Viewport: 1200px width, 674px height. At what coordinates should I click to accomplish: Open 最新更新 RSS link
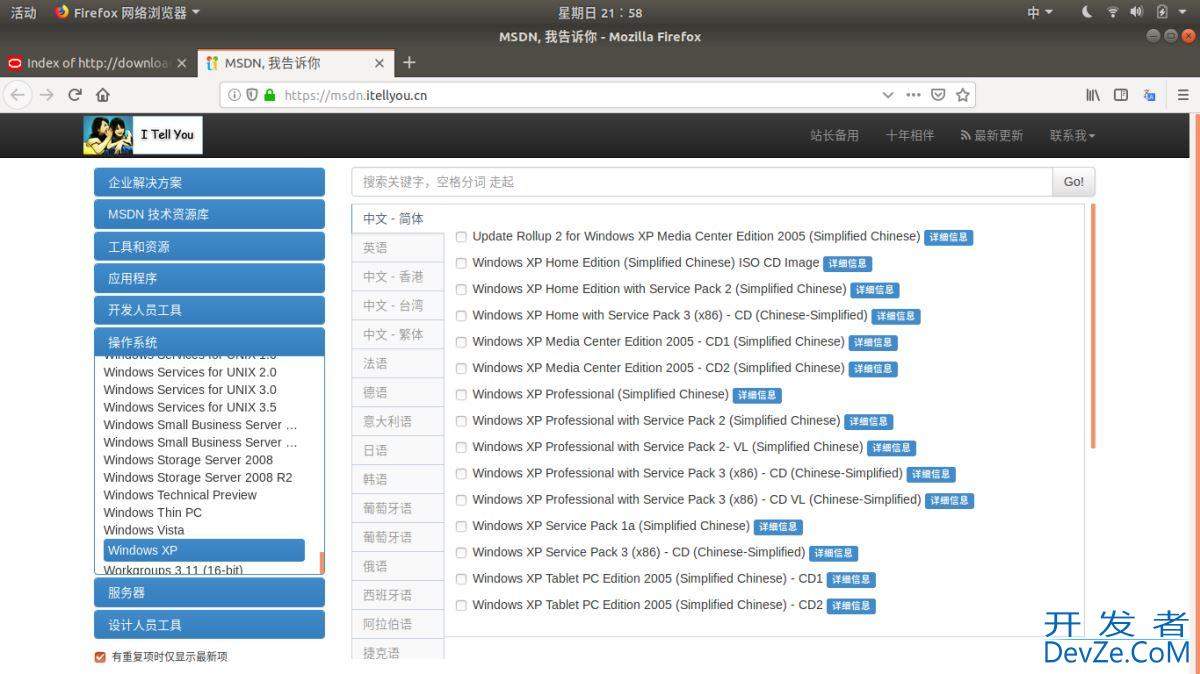click(x=991, y=135)
